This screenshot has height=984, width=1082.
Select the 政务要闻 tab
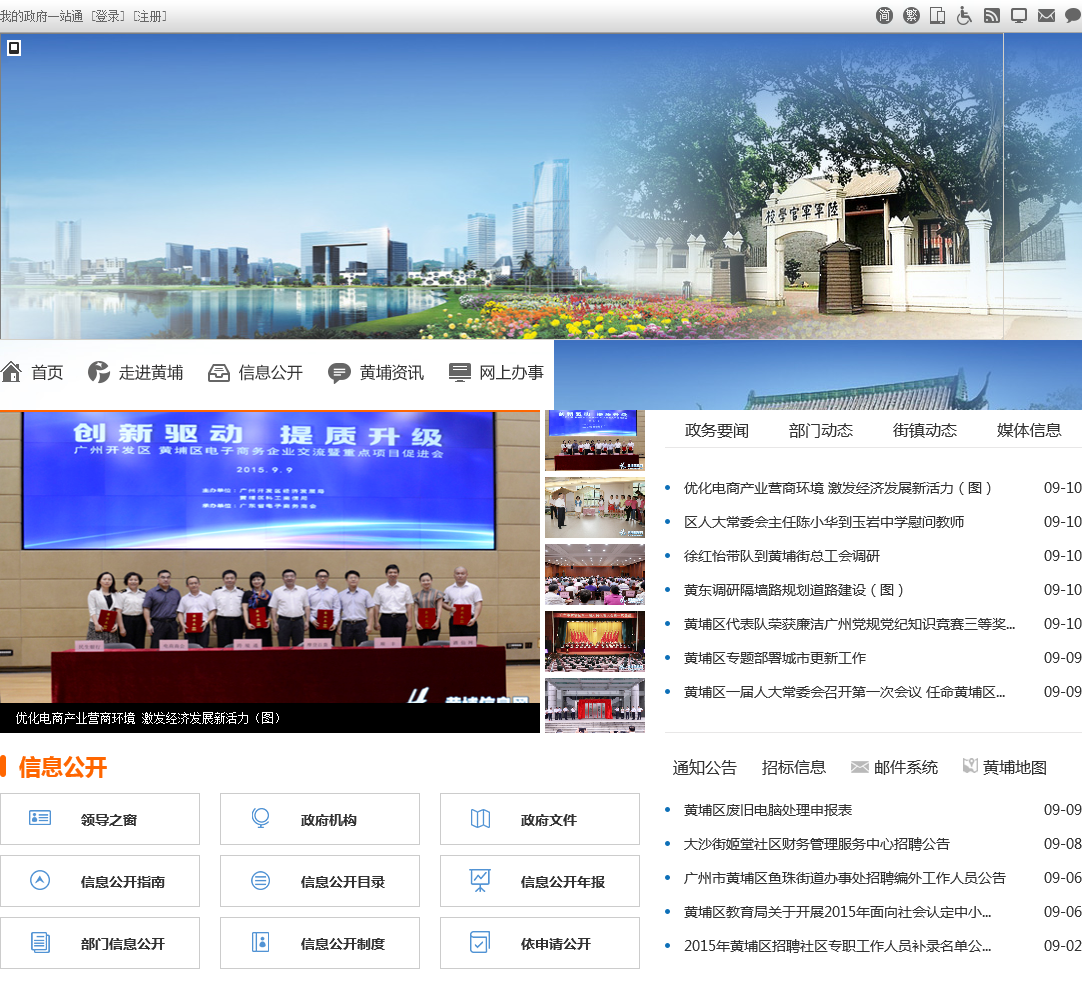point(716,431)
